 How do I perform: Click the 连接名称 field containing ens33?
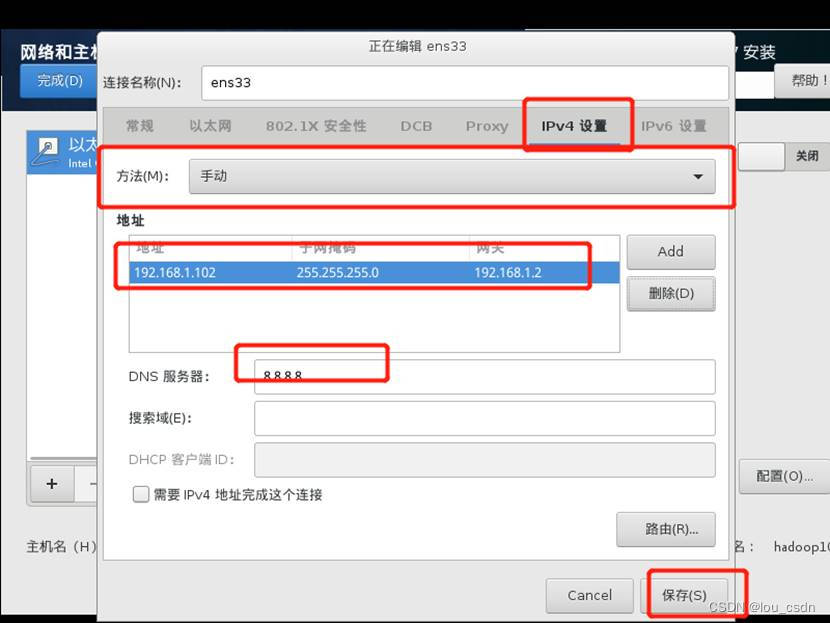(x=465, y=83)
